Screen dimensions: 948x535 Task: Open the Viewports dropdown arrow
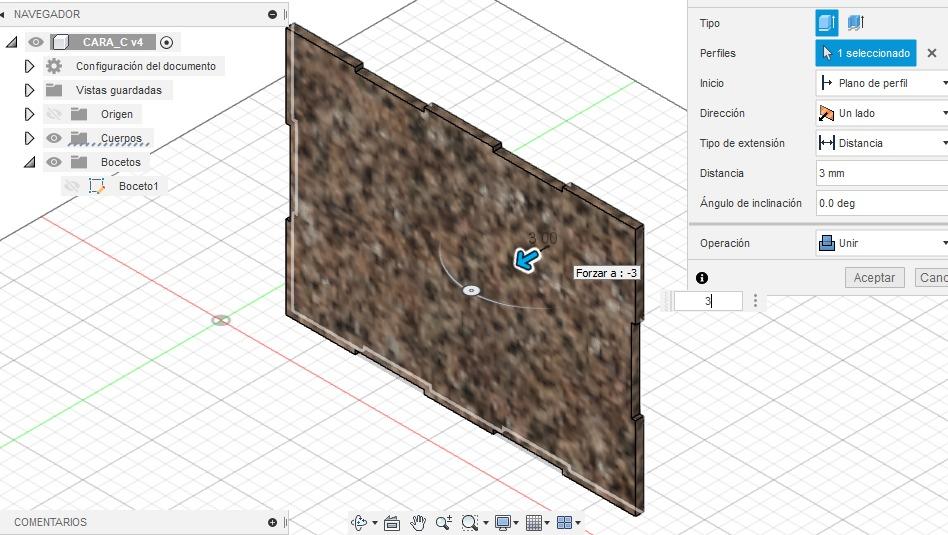[x=578, y=523]
